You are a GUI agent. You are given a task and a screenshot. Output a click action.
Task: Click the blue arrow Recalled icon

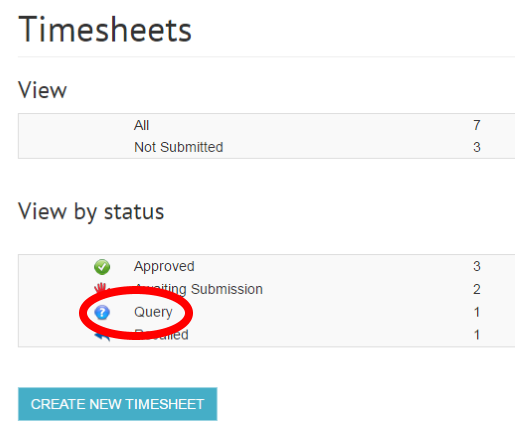103,337
